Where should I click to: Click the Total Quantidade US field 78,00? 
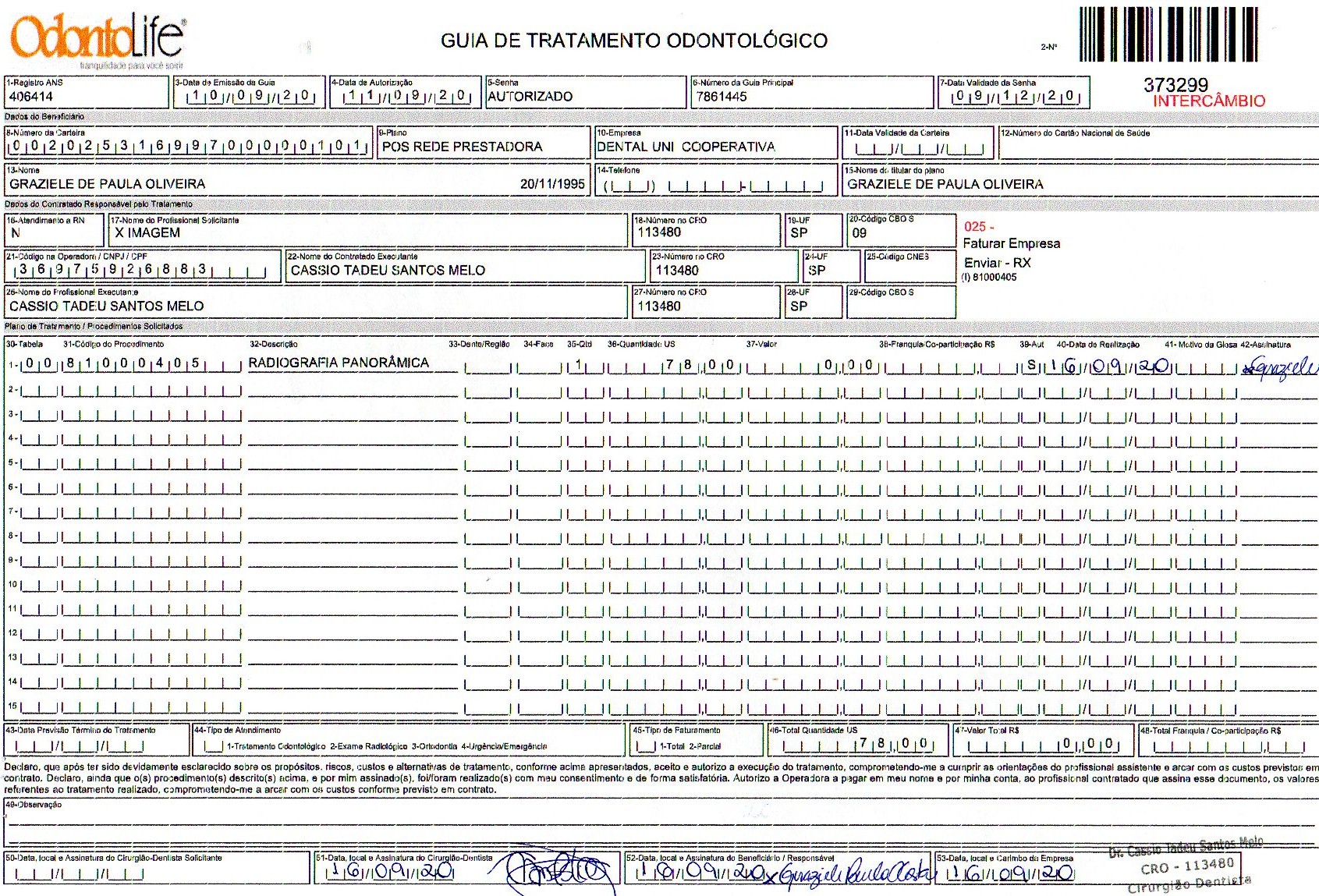858,740
